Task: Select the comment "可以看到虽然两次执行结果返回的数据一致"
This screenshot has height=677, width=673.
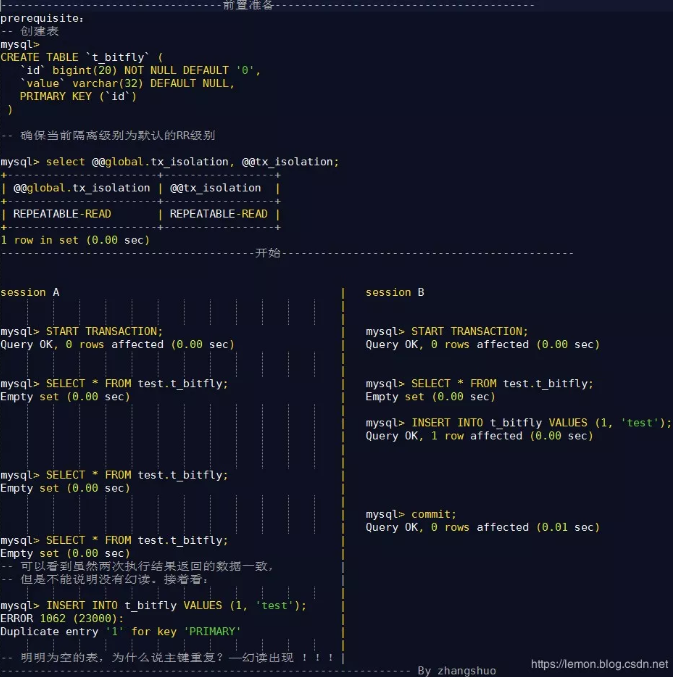Action: coord(147,566)
